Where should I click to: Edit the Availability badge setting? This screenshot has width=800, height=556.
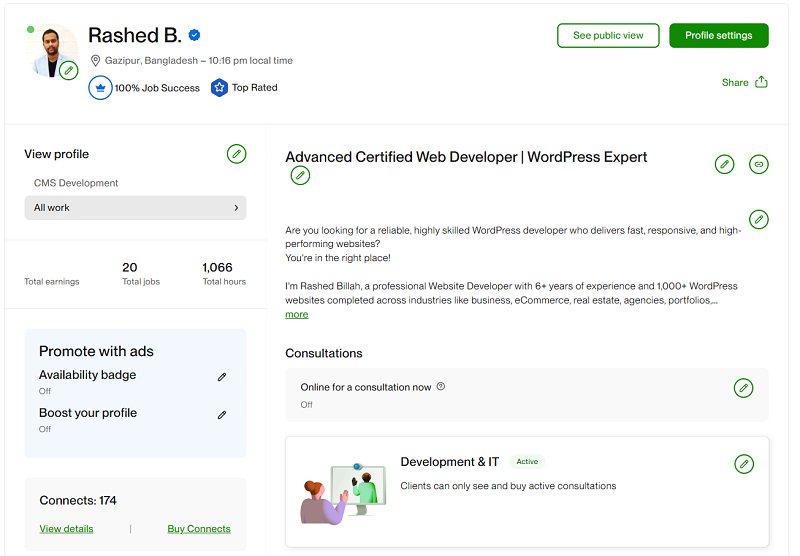[x=222, y=377]
